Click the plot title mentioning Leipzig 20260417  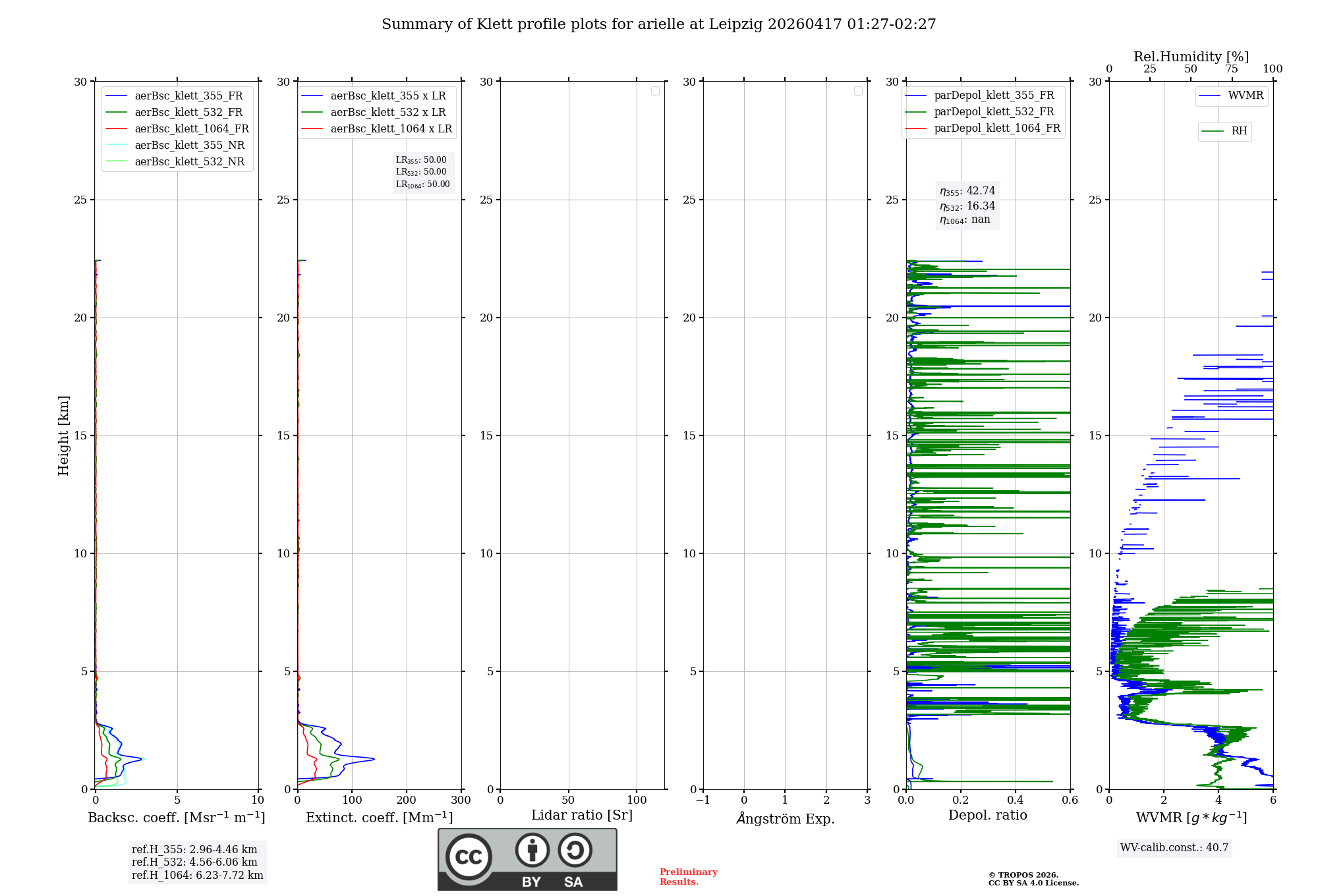click(x=658, y=24)
